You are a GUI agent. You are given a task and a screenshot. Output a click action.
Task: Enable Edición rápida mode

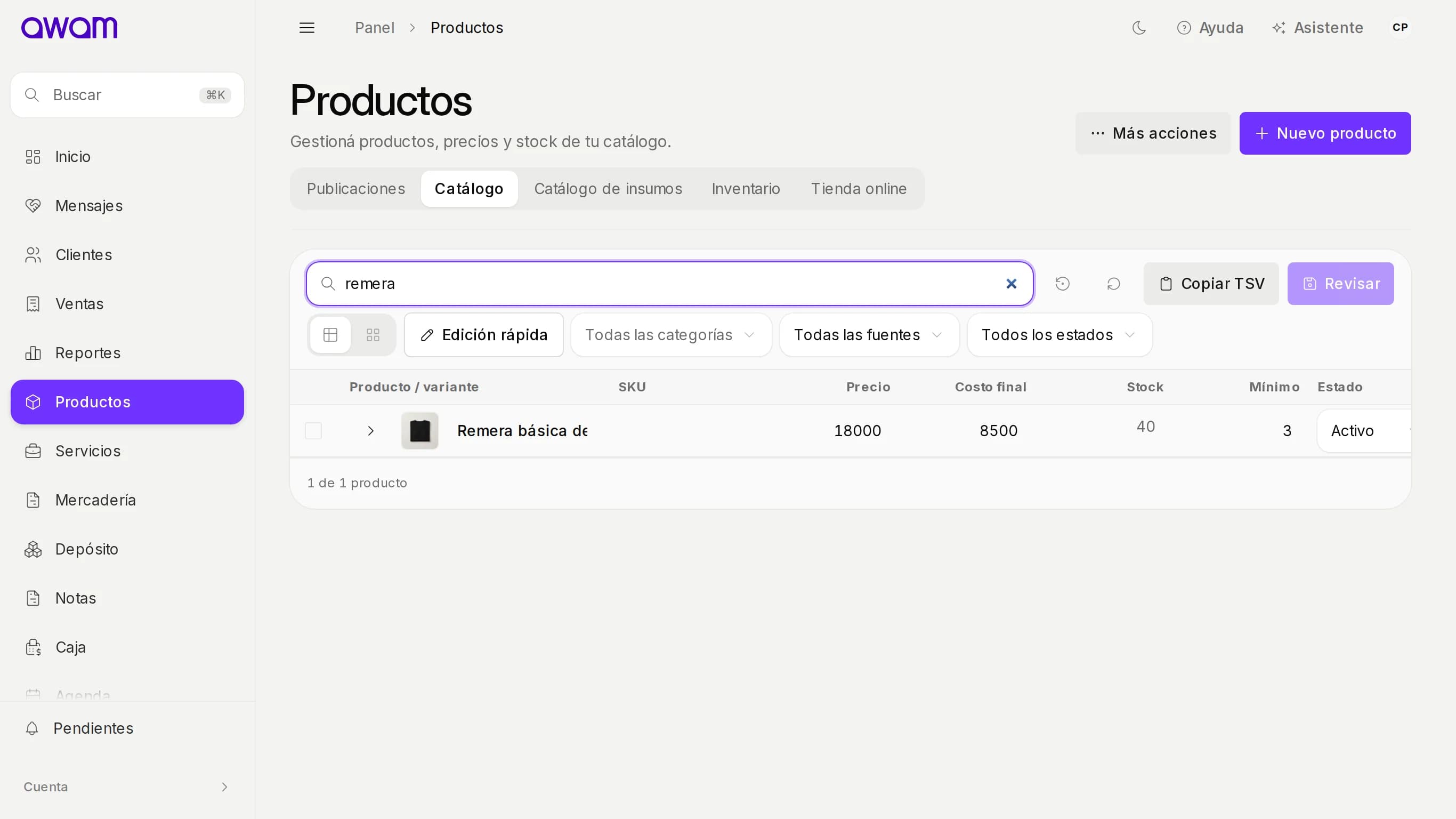pyautogui.click(x=484, y=335)
